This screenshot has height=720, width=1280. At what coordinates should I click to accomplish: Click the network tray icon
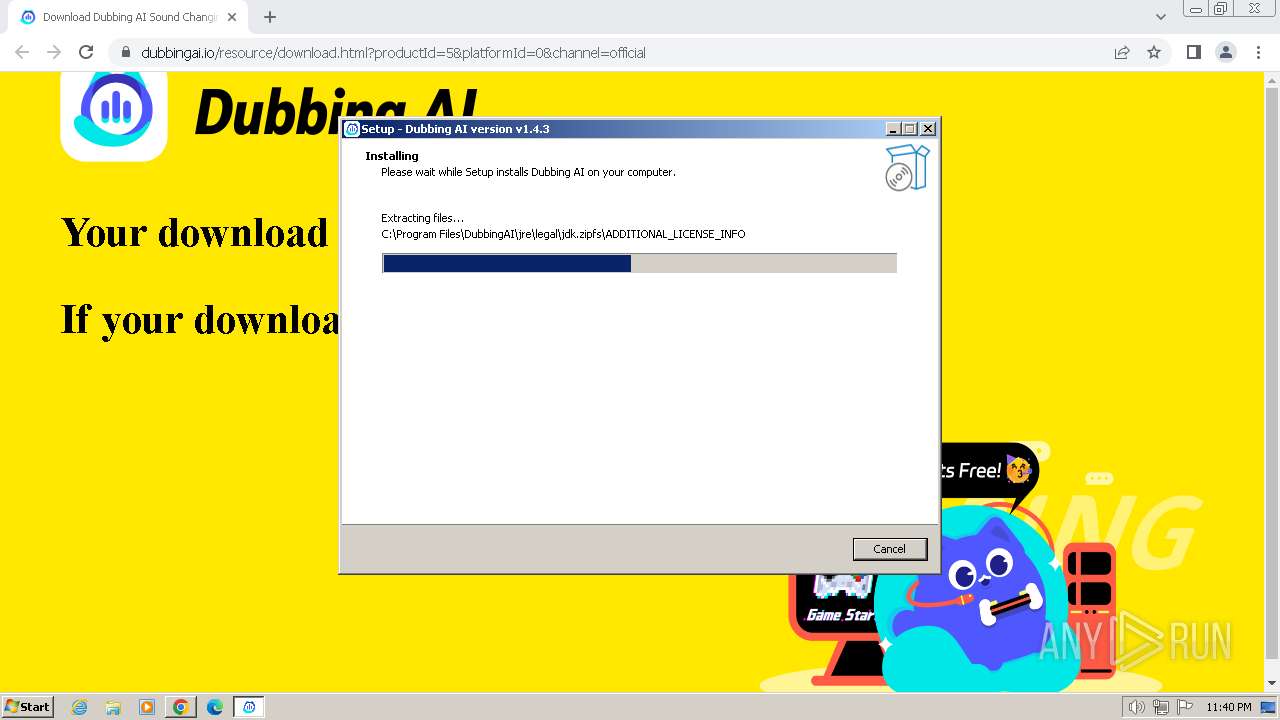coord(1160,707)
